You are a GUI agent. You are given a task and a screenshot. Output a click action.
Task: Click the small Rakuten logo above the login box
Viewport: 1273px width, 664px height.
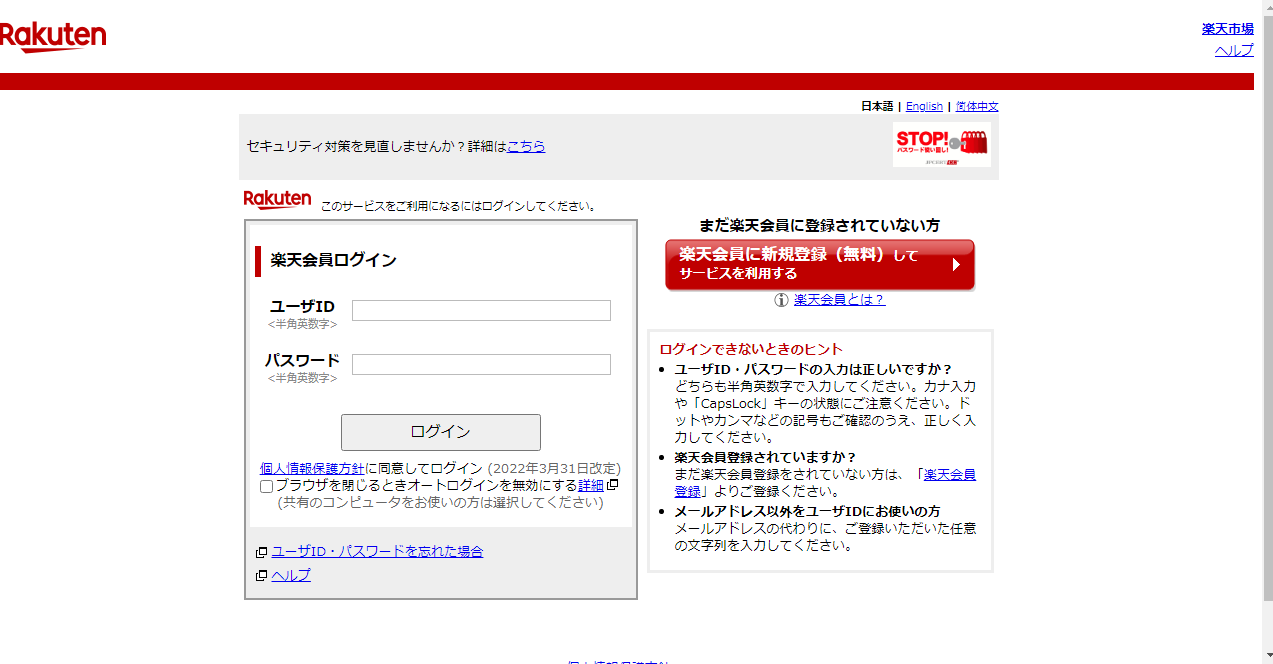278,200
